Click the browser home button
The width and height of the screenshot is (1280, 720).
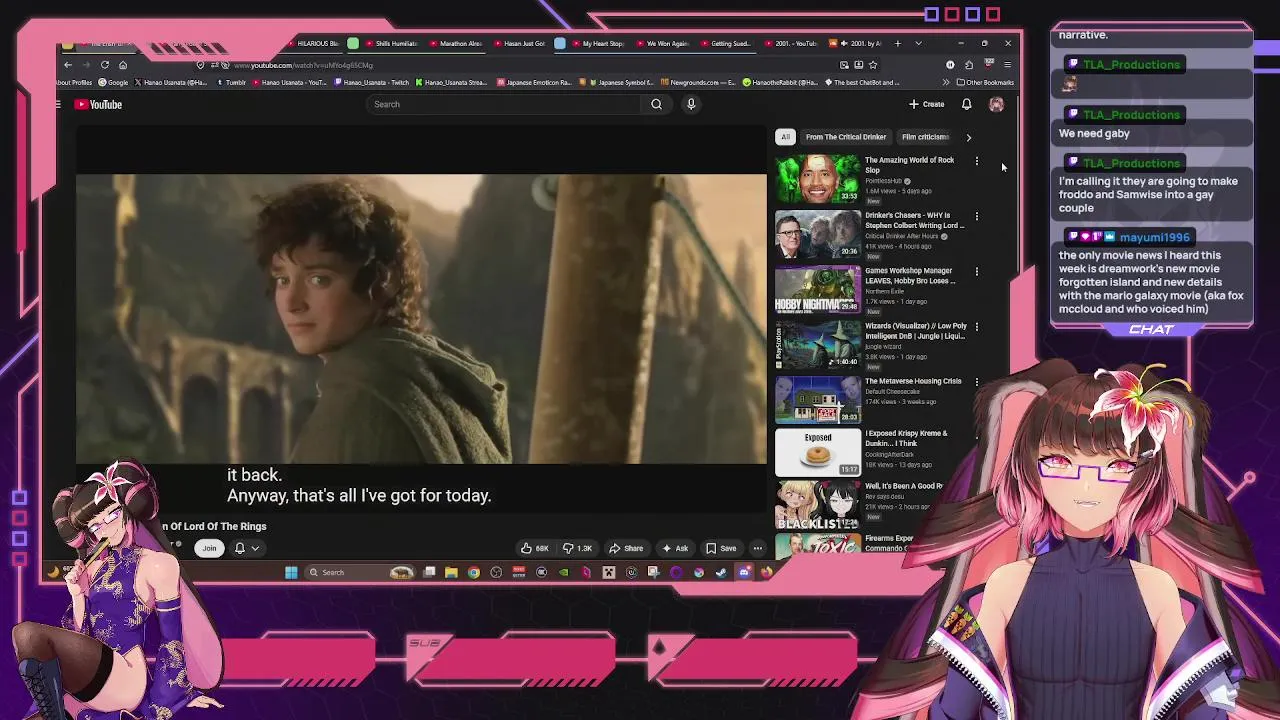pos(123,65)
